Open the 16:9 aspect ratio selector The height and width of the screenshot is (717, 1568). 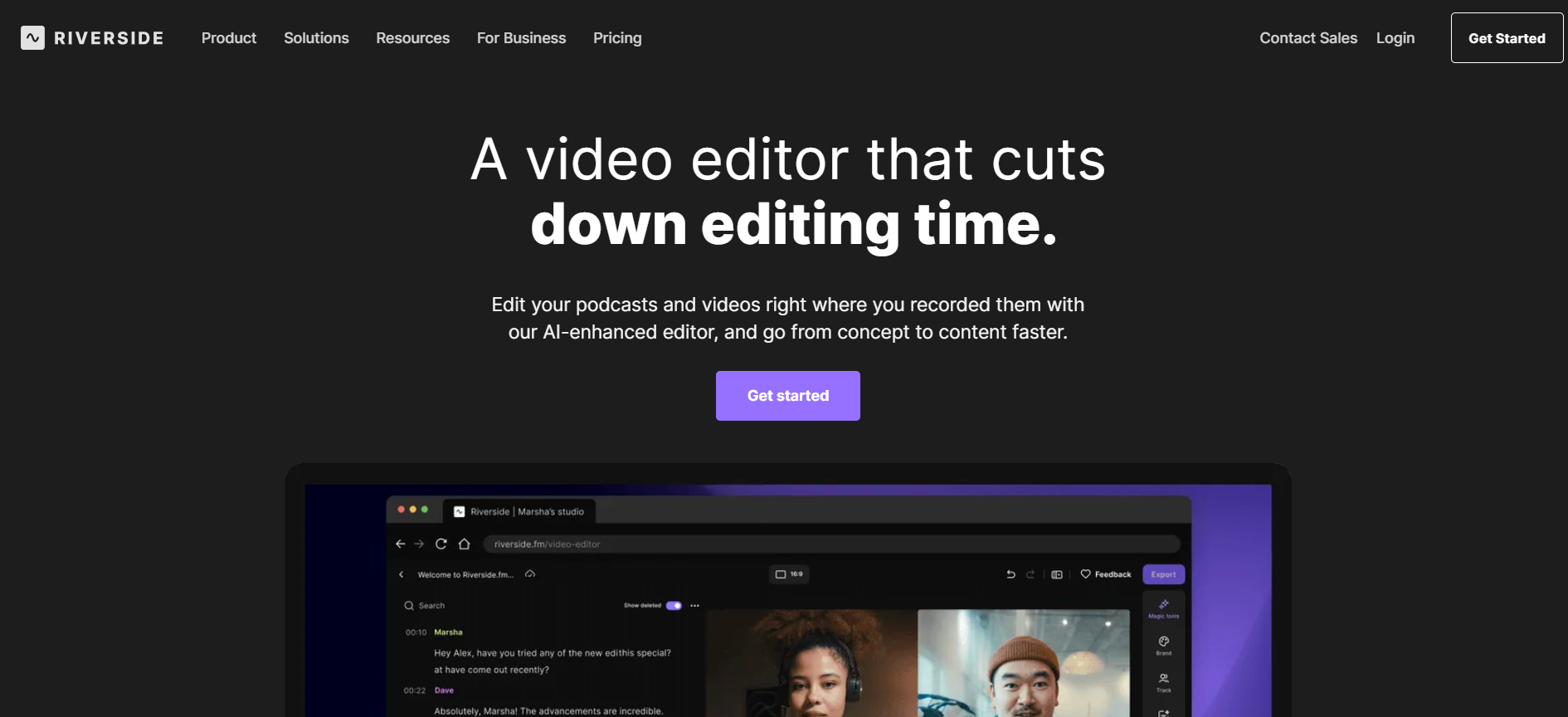coord(789,574)
